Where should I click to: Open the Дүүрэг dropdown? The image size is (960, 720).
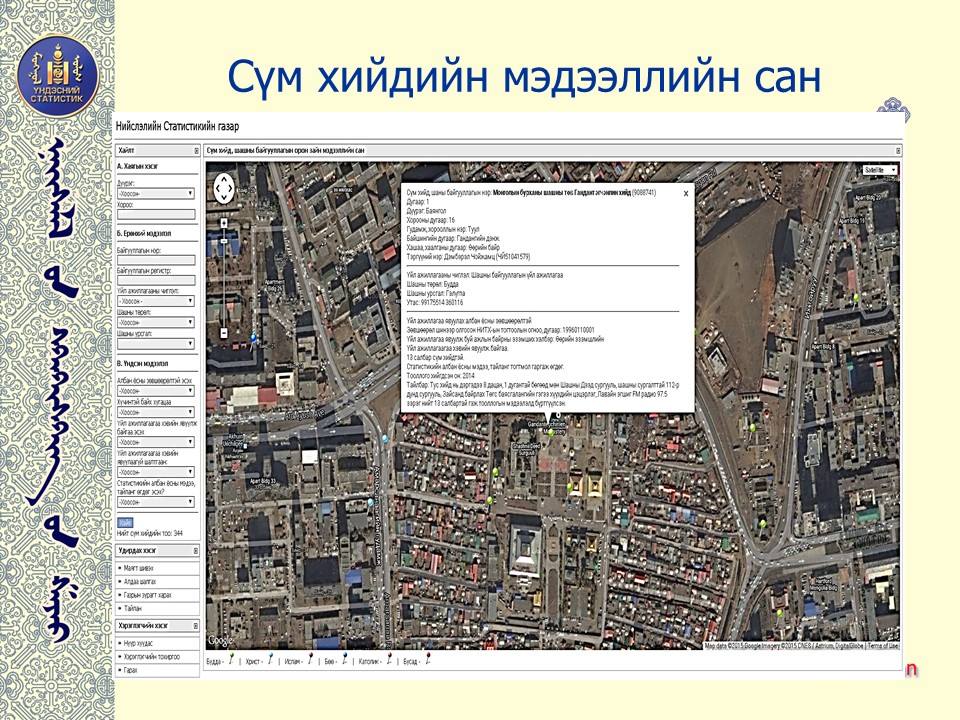(x=155, y=194)
